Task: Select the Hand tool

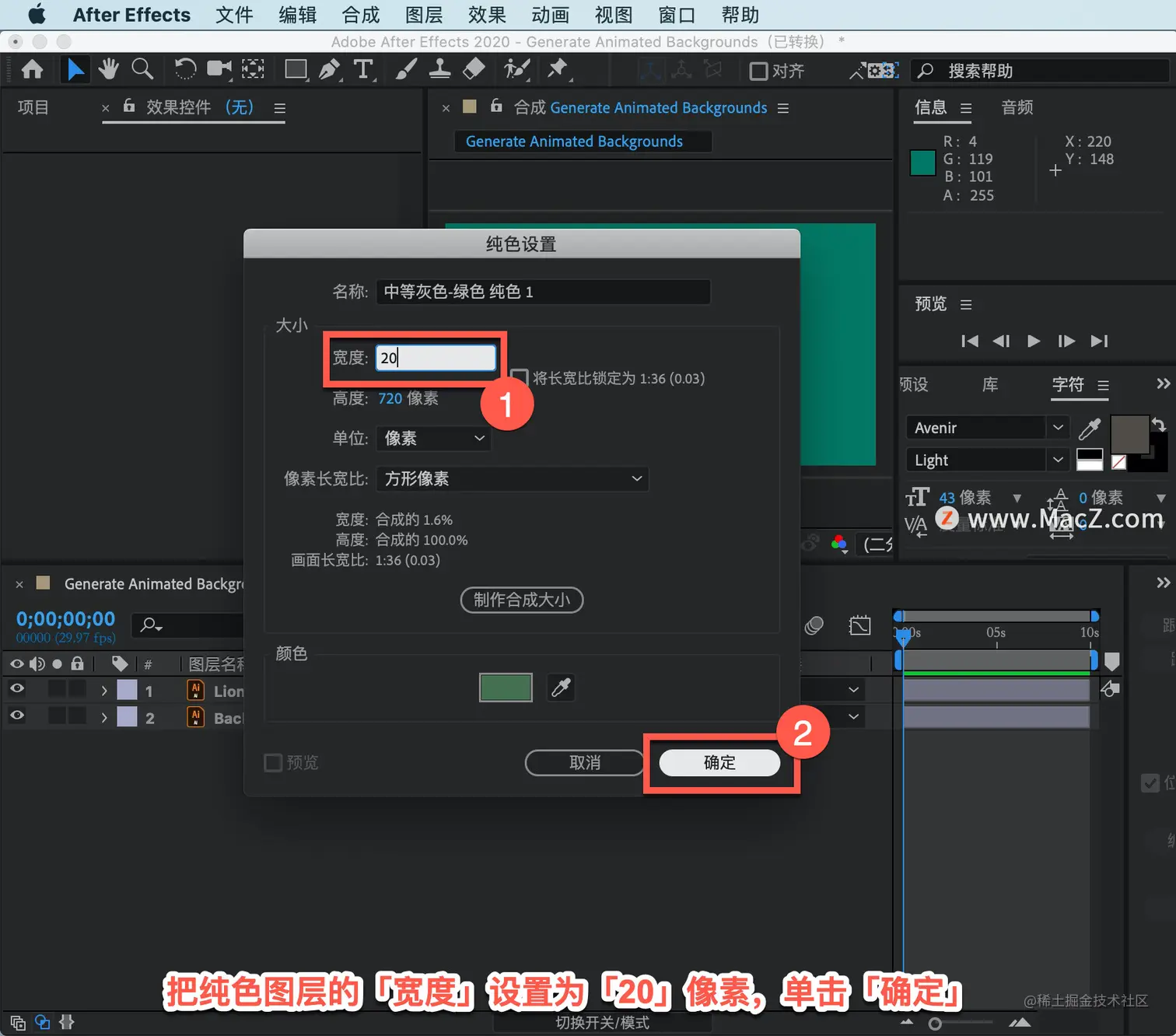Action: pyautogui.click(x=108, y=70)
